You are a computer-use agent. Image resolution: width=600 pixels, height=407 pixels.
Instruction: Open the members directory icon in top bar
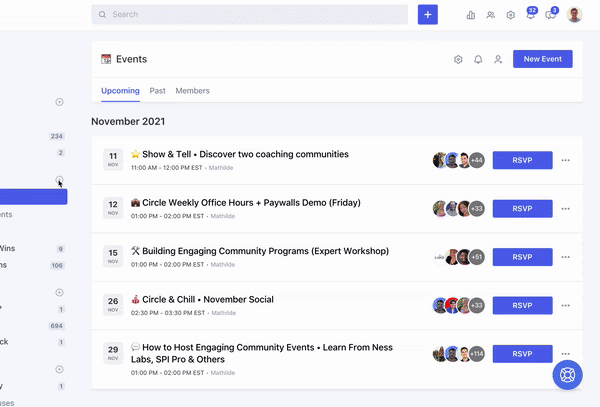click(x=490, y=15)
